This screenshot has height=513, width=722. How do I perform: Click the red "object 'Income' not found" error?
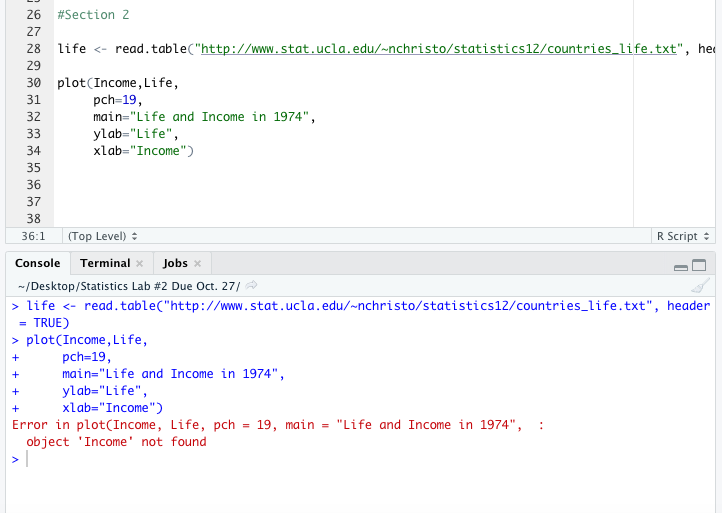point(116,442)
